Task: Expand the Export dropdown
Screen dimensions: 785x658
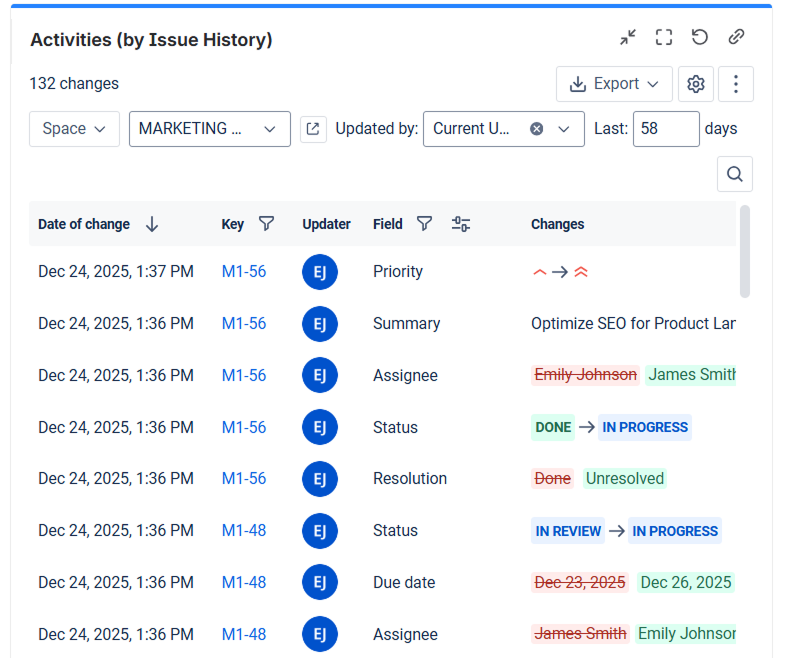Action: coord(614,84)
